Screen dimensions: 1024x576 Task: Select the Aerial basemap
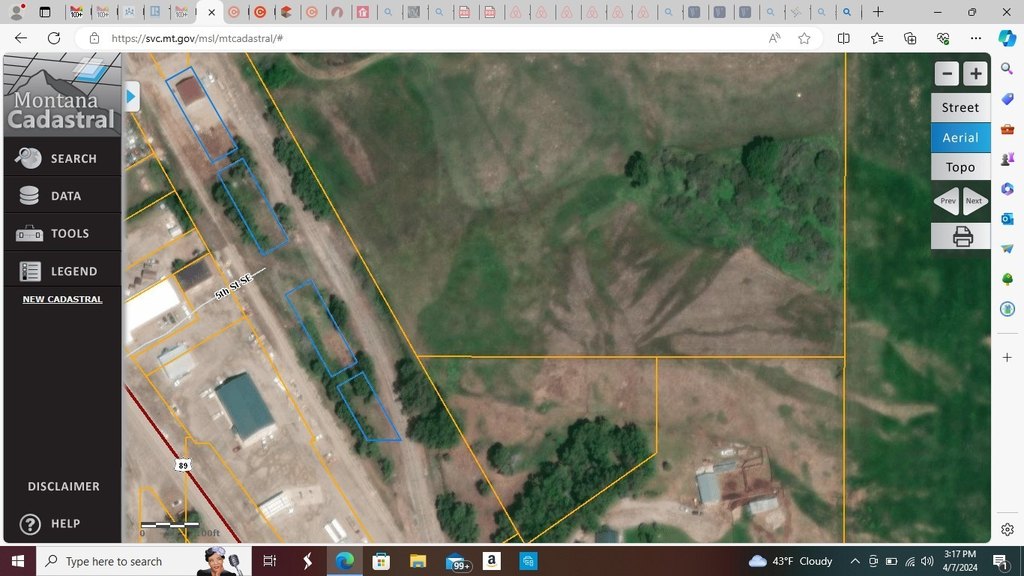pos(960,138)
